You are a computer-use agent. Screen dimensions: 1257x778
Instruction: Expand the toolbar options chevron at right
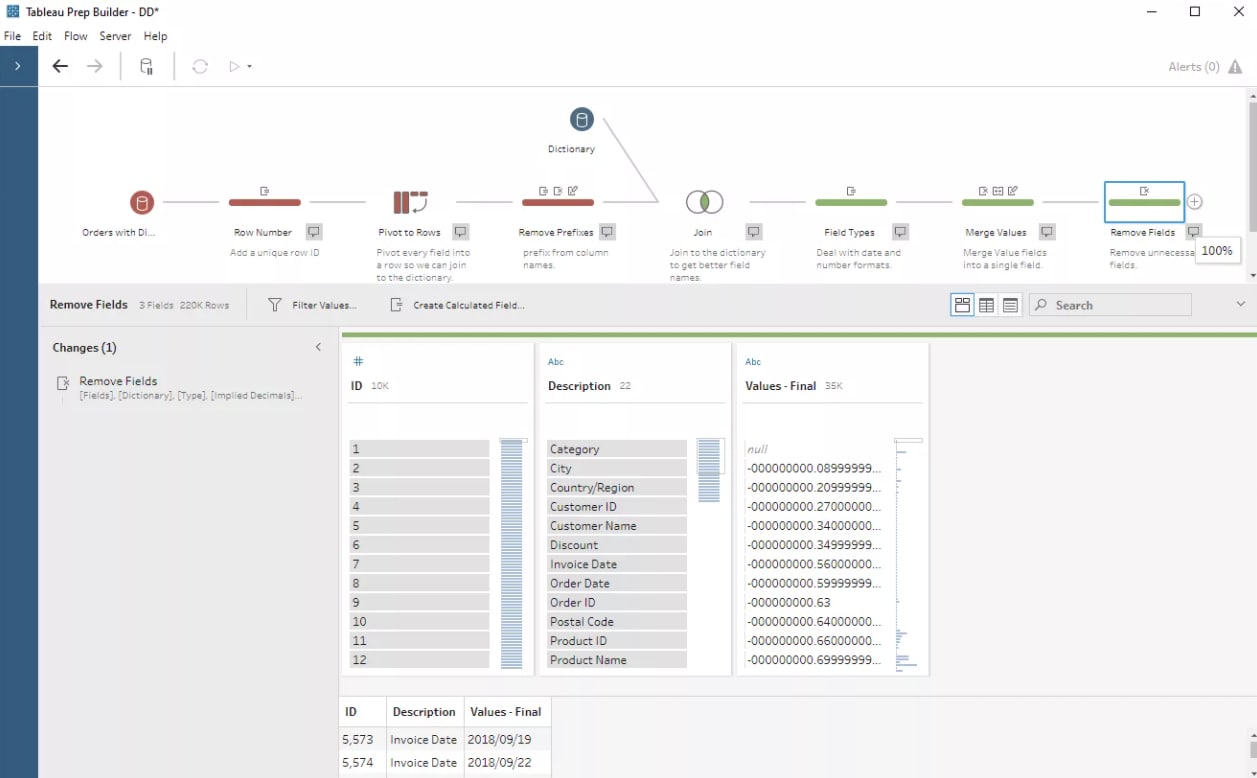click(1241, 304)
